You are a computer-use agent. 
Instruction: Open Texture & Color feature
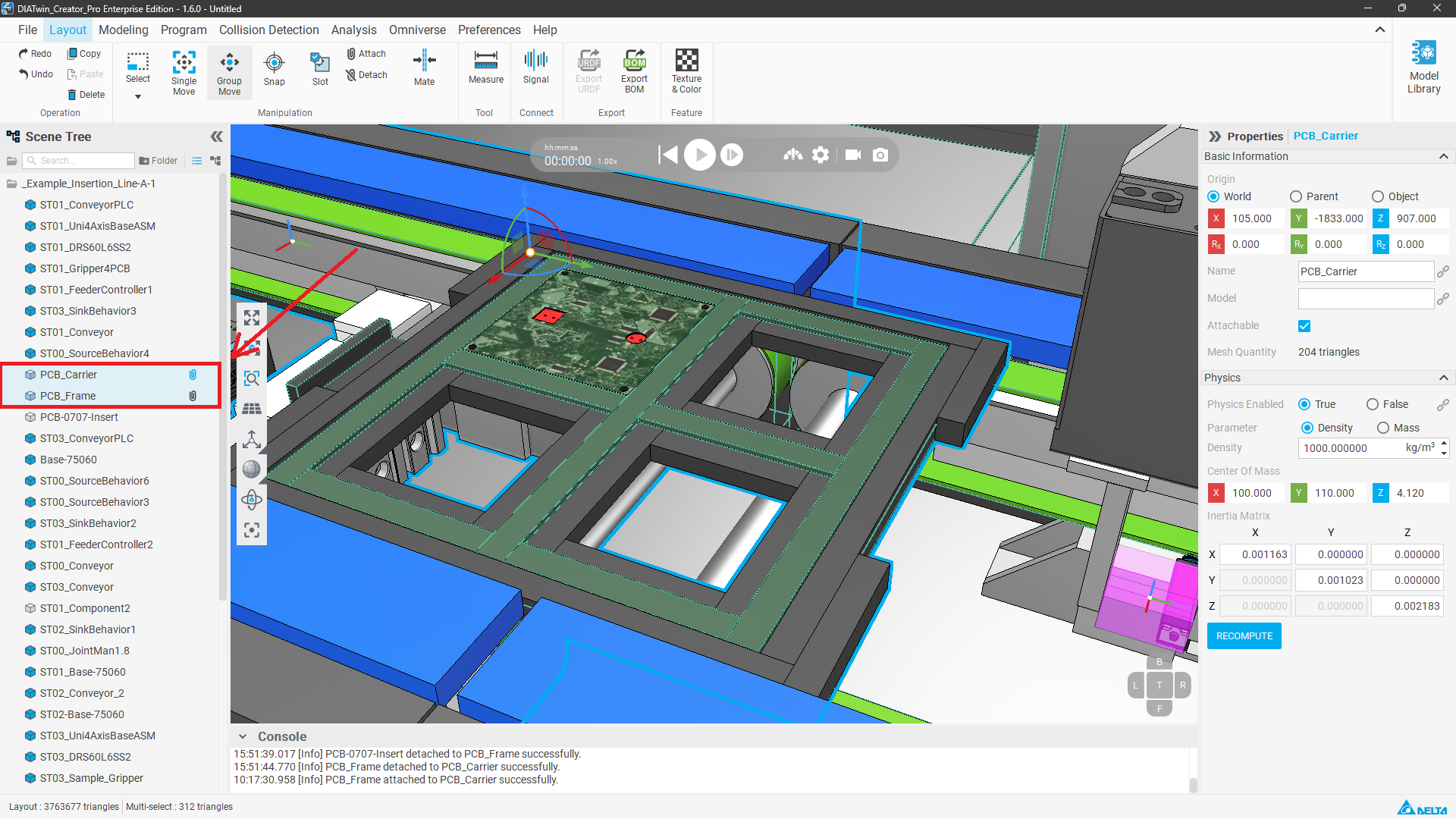point(687,71)
